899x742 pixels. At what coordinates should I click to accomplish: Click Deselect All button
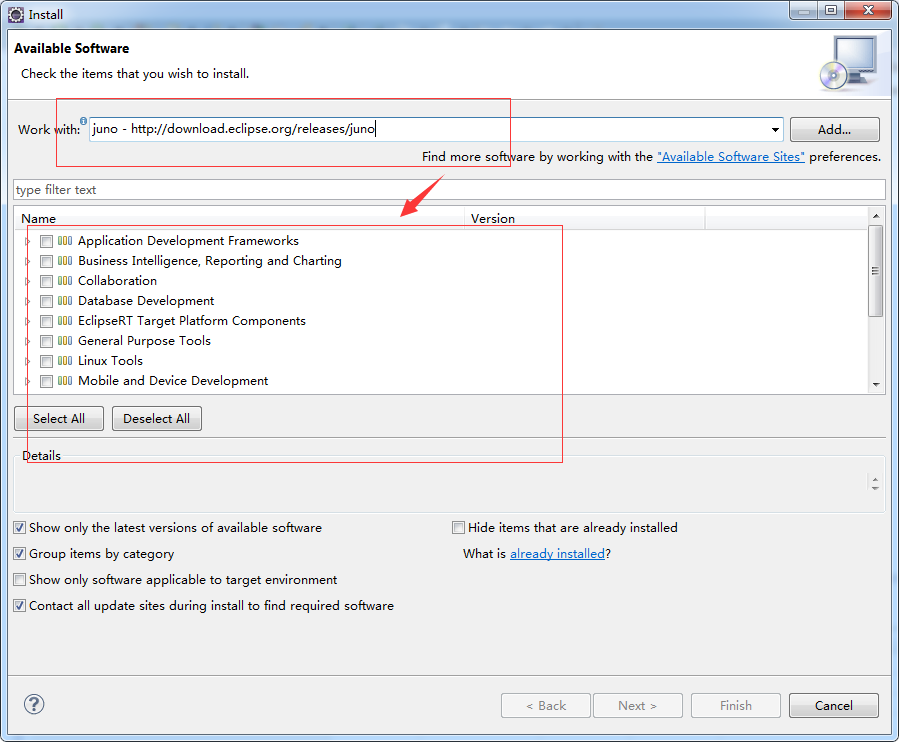point(157,419)
